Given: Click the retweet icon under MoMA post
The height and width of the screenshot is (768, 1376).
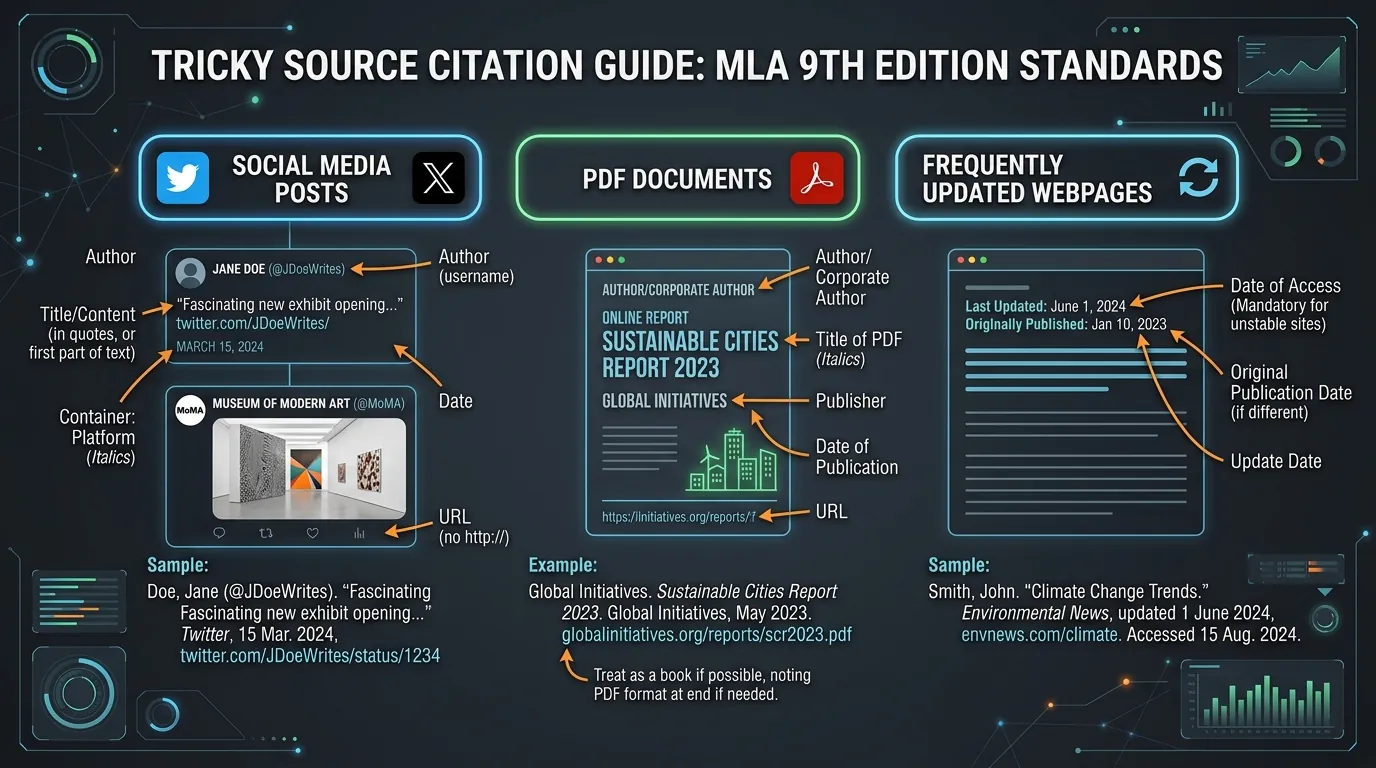Looking at the screenshot, I should tap(266, 533).
